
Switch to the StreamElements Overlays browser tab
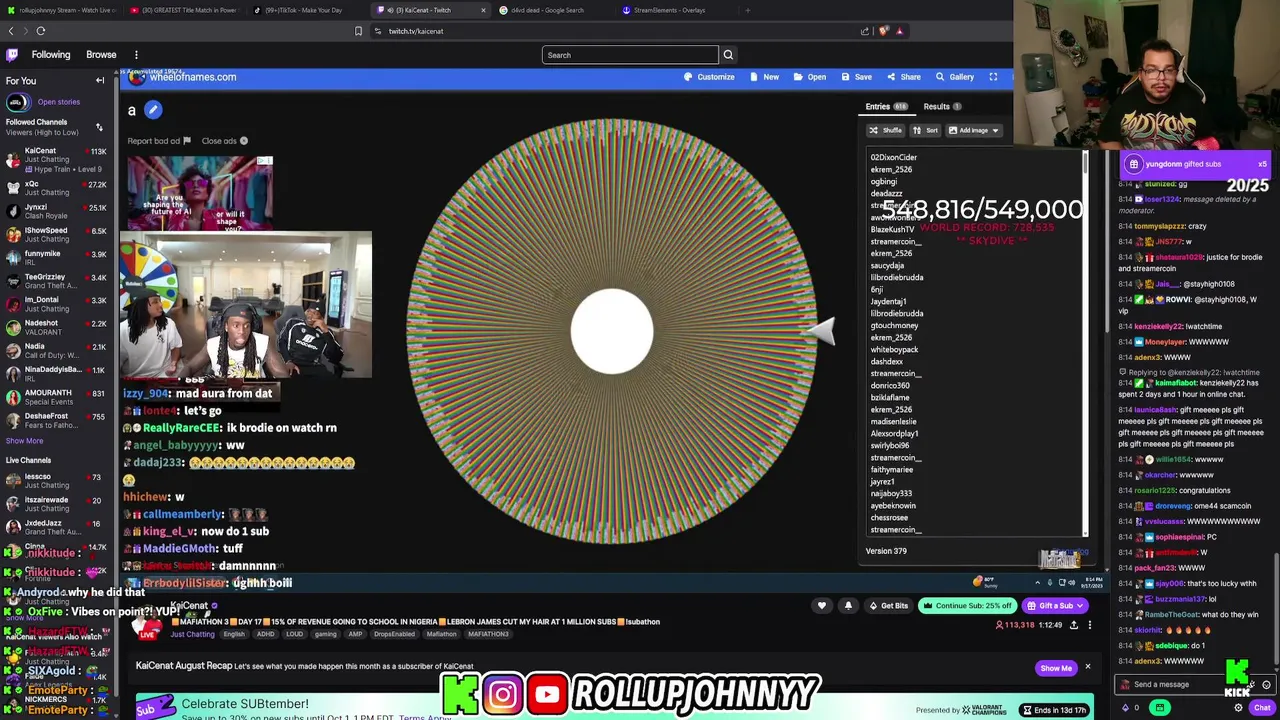click(x=671, y=10)
